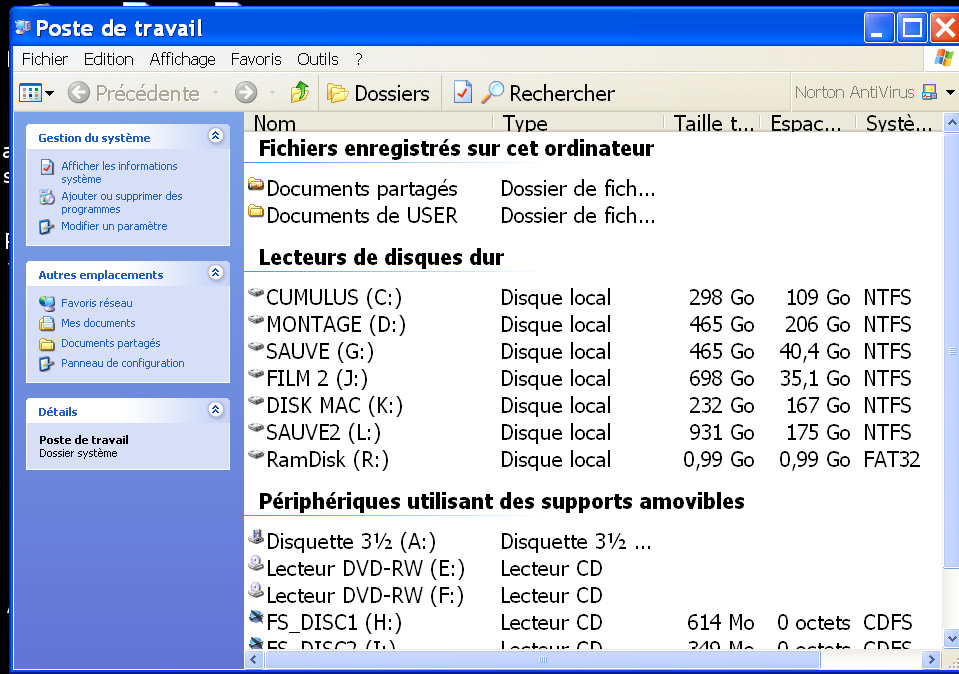Open the Outils menu
959x674 pixels.
[317, 59]
